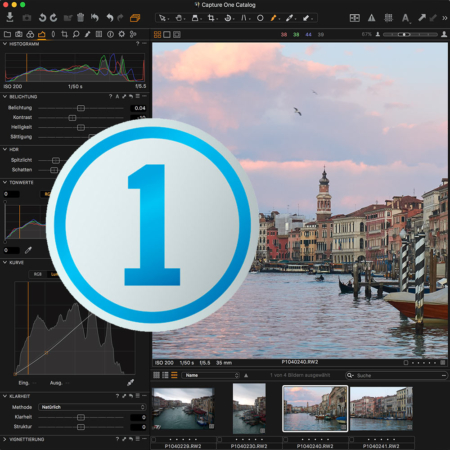Screen dimensions: 450x450
Task: Switch viewer to multi-view grid mode
Action: tap(157, 34)
